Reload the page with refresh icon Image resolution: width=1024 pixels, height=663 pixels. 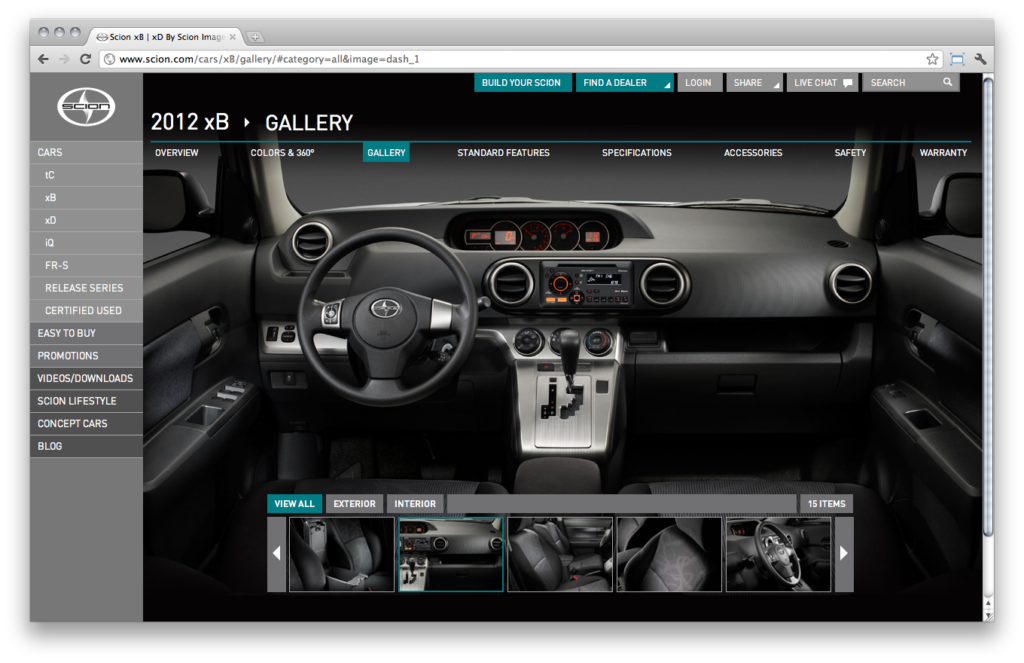(85, 59)
